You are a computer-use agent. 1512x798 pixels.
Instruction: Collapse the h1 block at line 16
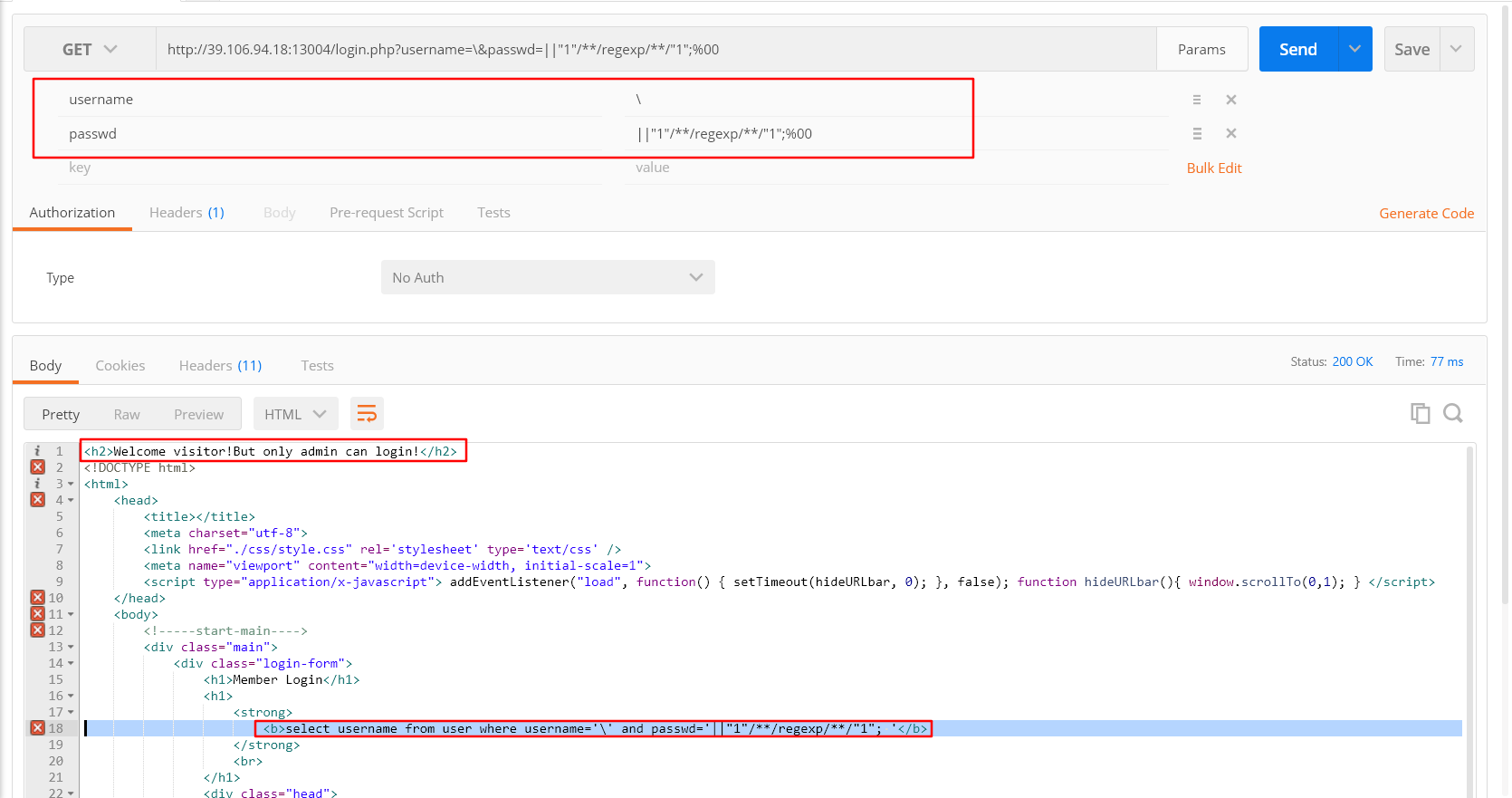coord(71,697)
